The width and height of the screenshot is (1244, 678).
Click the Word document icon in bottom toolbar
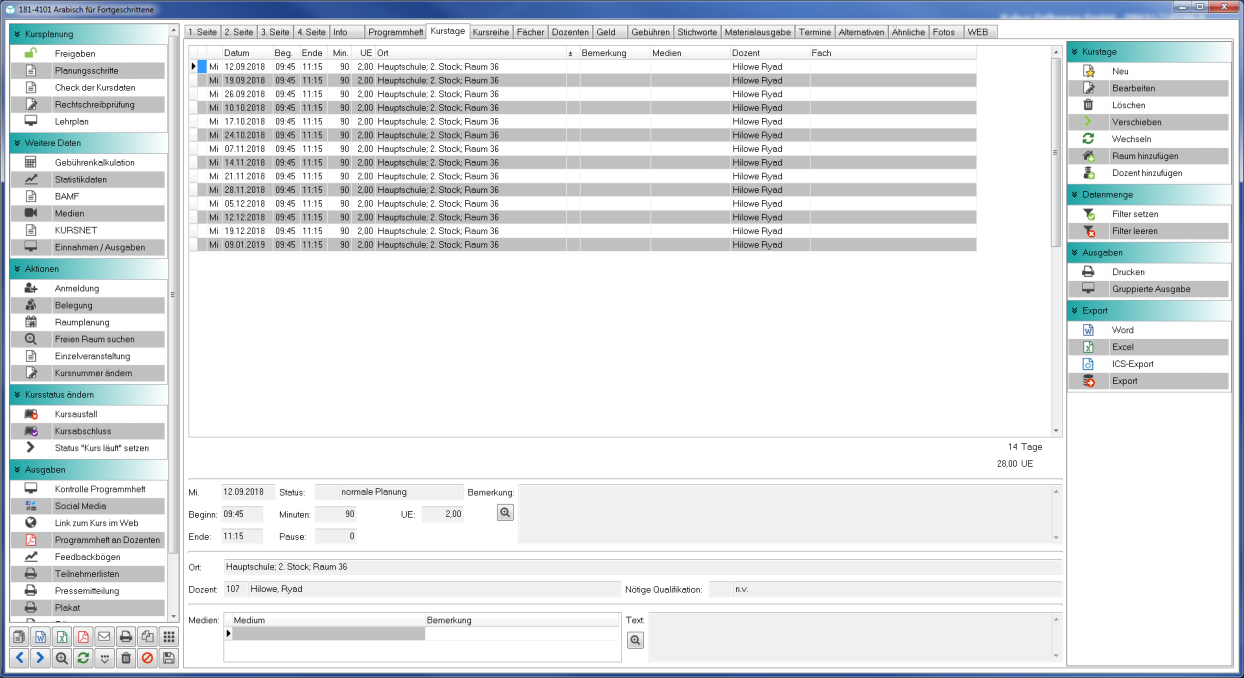pos(41,636)
